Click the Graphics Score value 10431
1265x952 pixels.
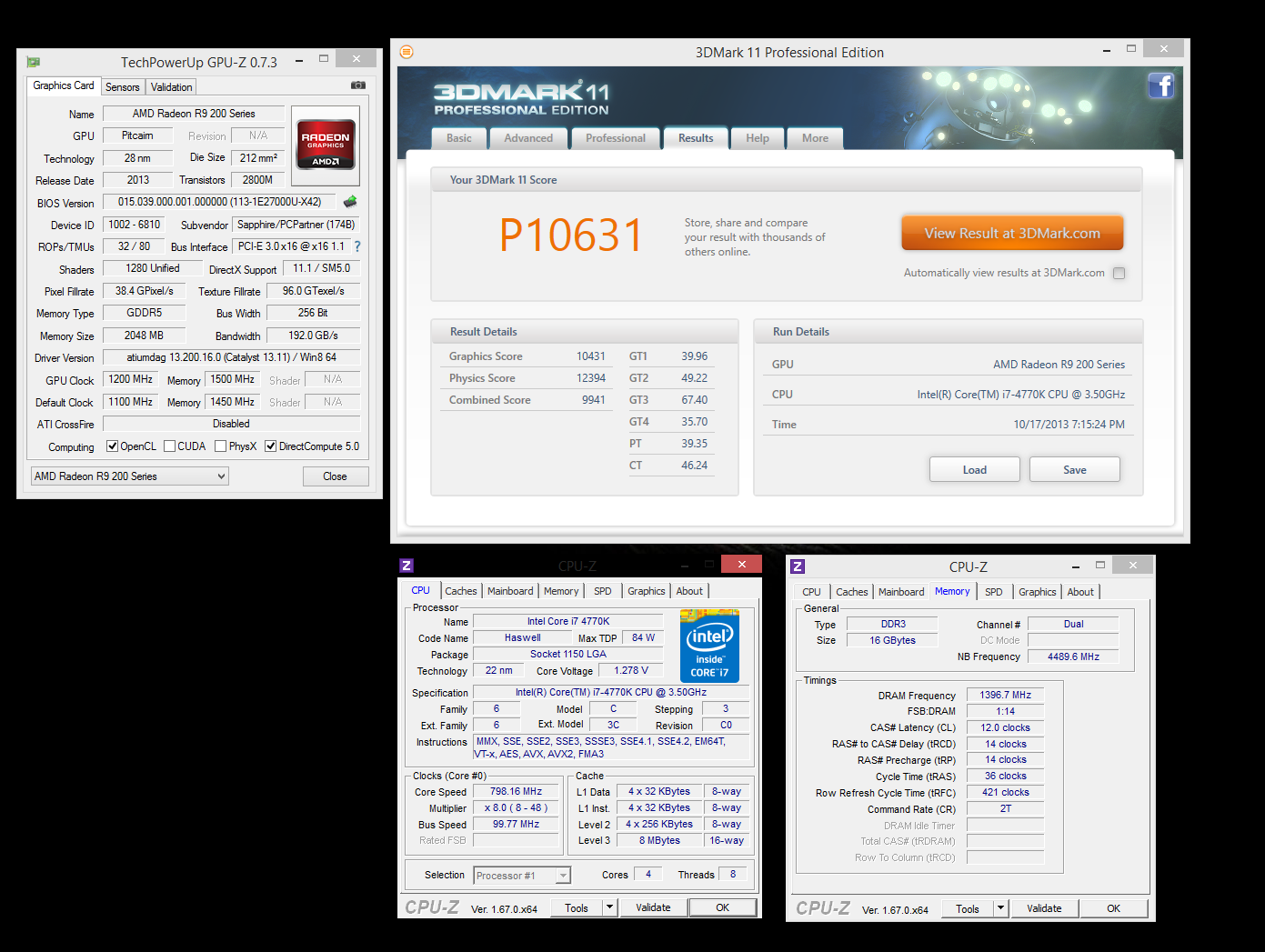point(590,356)
